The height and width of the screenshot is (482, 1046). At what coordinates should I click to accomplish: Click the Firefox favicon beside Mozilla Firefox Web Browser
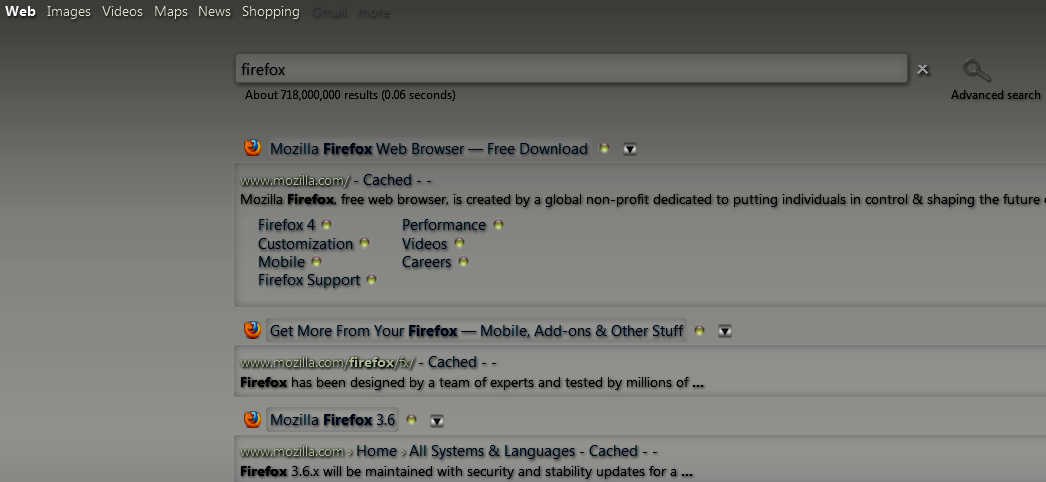pyautogui.click(x=252, y=147)
